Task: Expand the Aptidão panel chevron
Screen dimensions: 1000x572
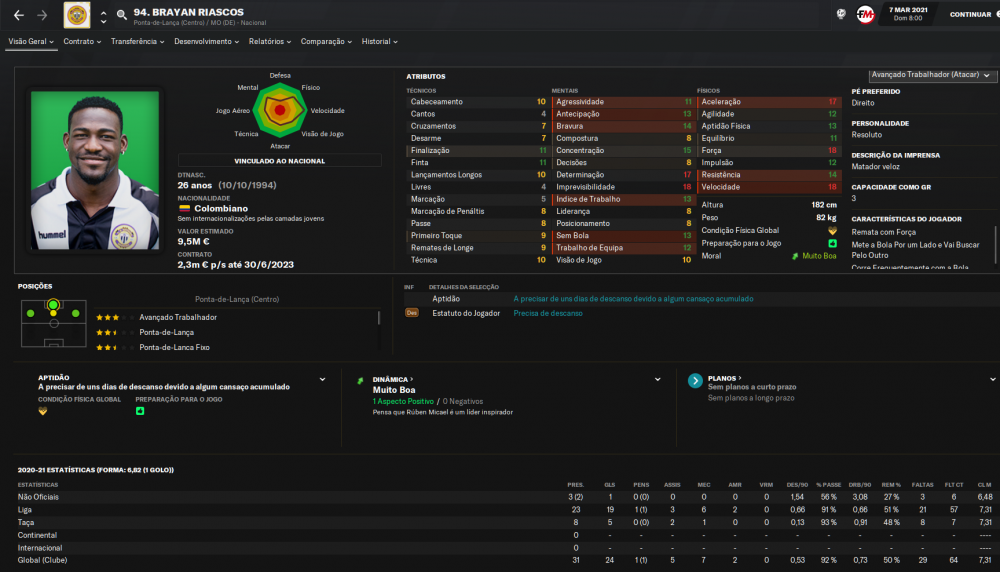Action: (322, 379)
